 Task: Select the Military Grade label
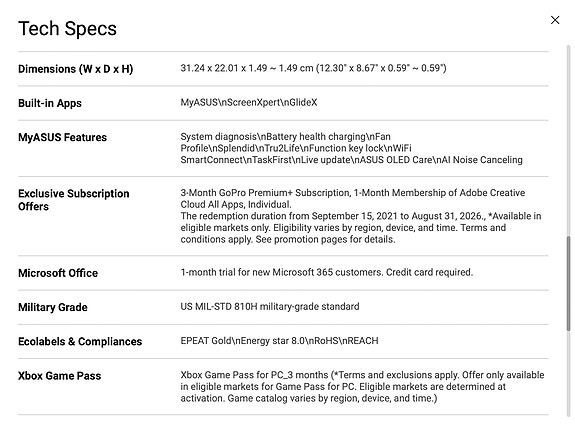coord(53,307)
